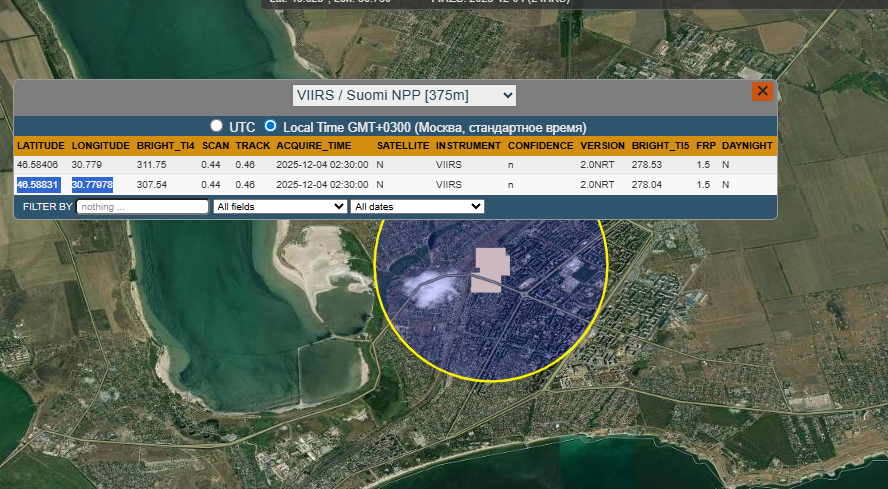Click brightness value 311.75 in first row
The width and height of the screenshot is (888, 489).
pos(152,165)
